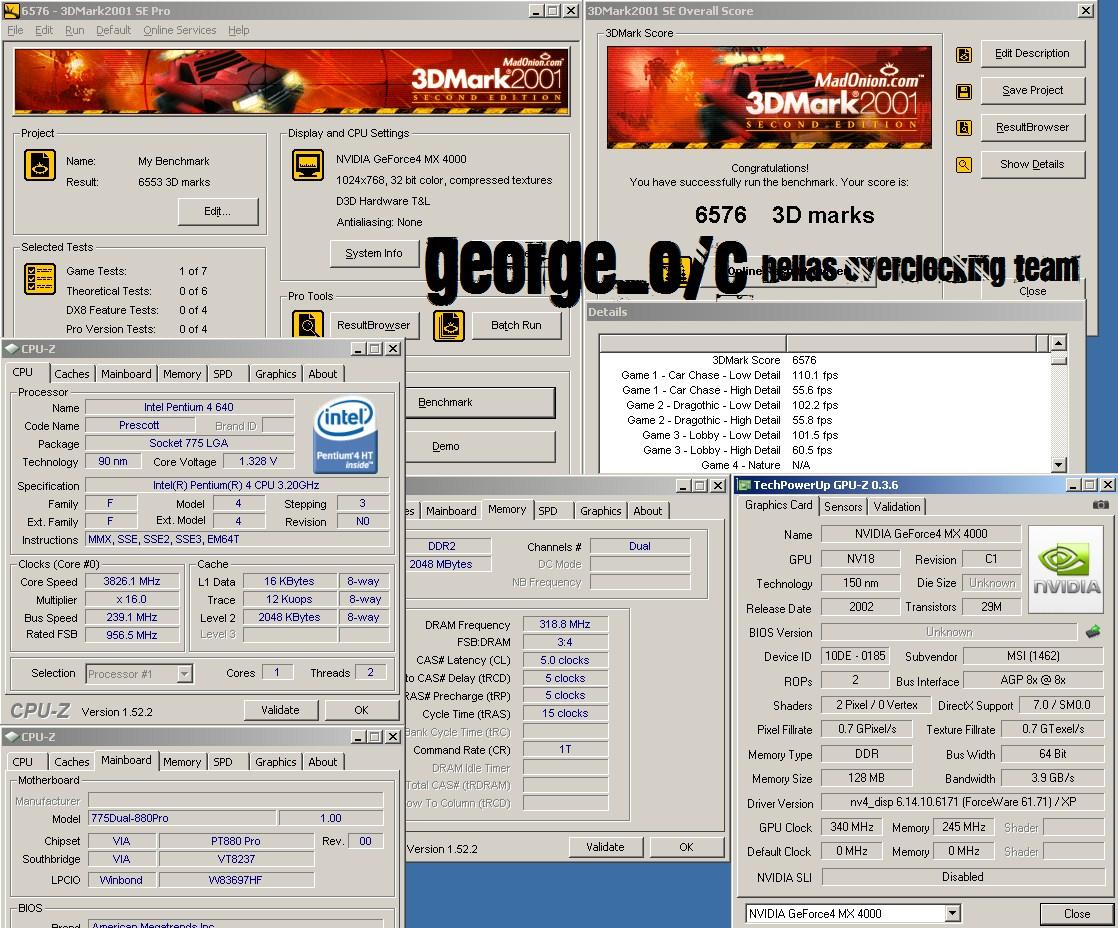Click the GPU Clock value 340 MHz in GPU-Z

852,827
